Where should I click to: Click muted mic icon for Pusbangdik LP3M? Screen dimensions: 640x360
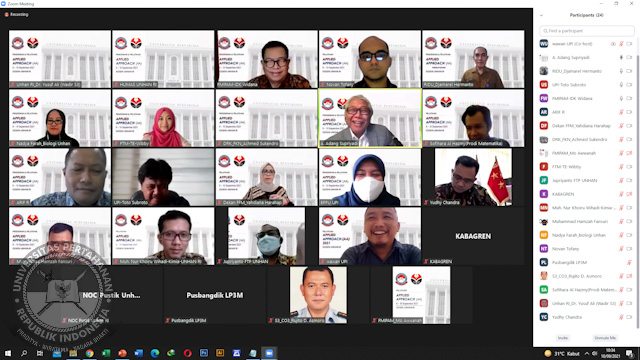(629, 262)
